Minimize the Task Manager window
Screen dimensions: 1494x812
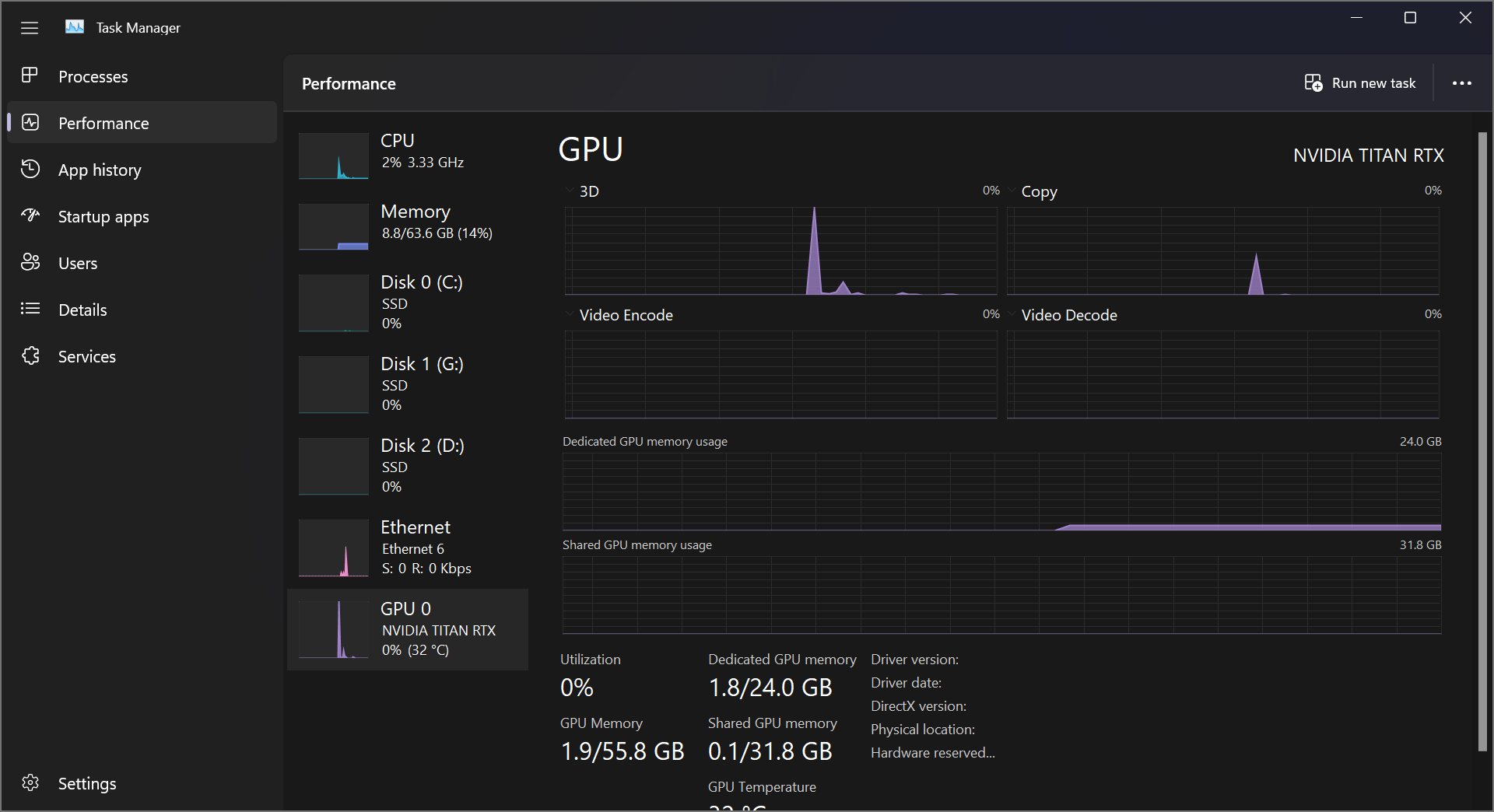point(1356,18)
